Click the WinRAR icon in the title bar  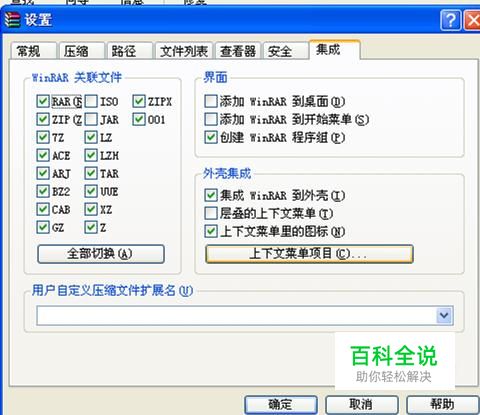click(x=12, y=20)
